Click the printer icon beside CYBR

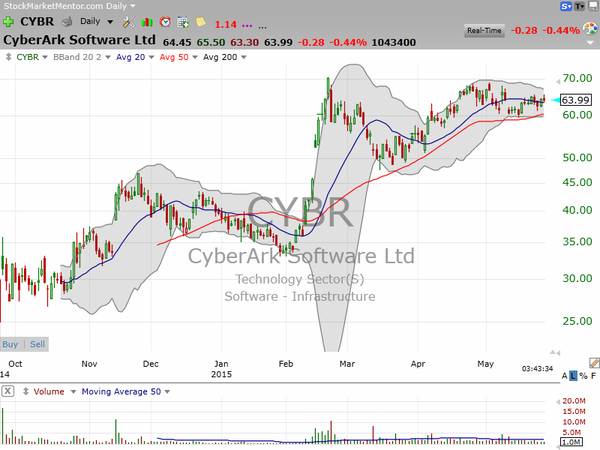[67, 22]
